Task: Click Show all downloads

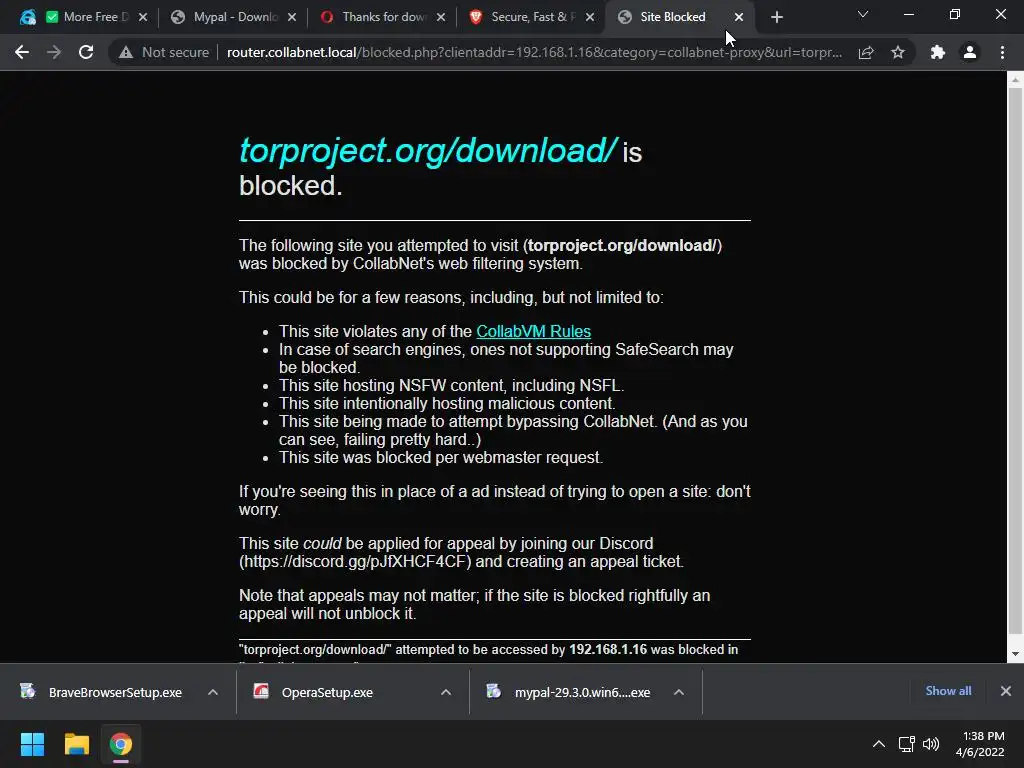Action: pyautogui.click(x=948, y=691)
